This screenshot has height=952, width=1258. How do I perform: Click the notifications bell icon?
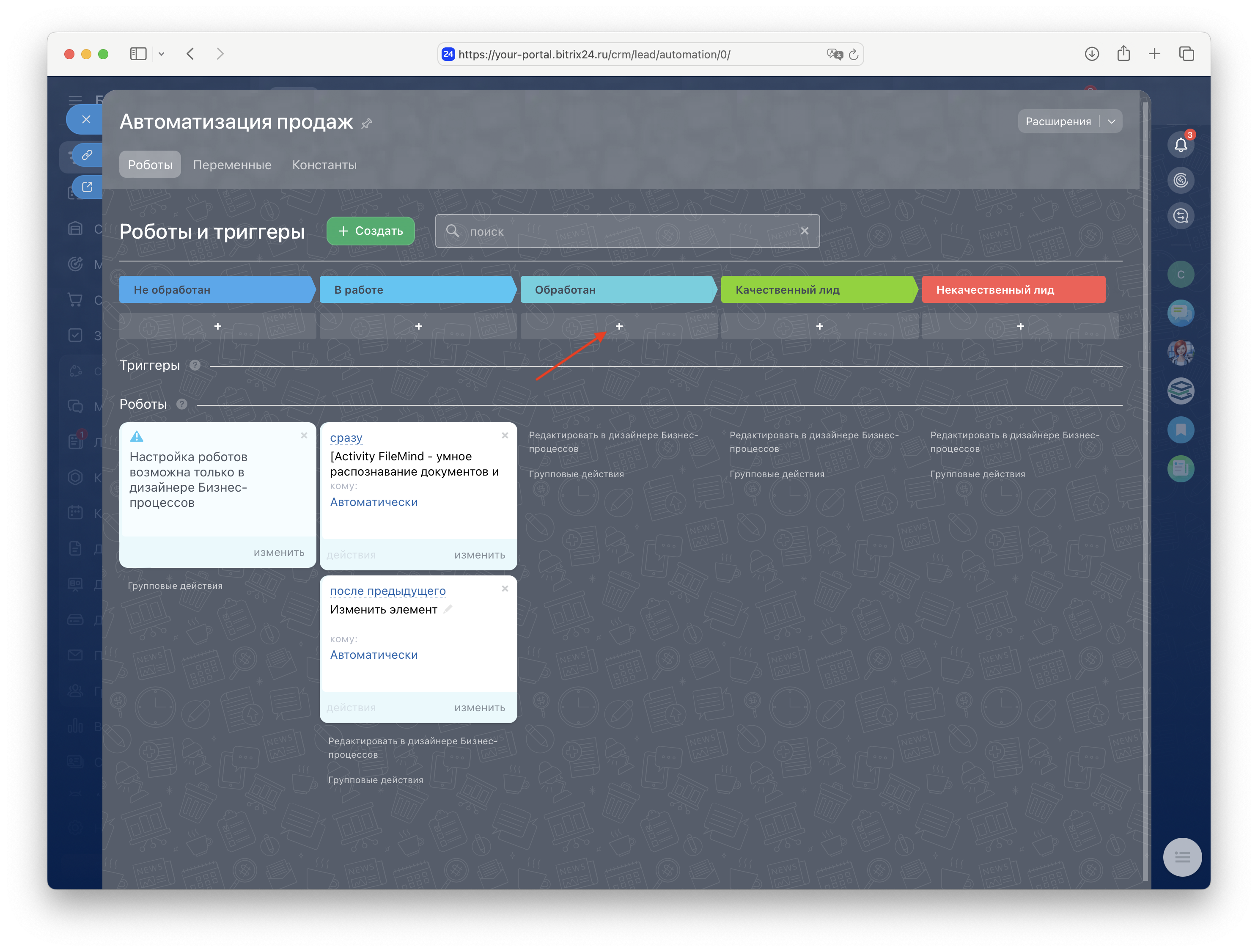[1180, 145]
